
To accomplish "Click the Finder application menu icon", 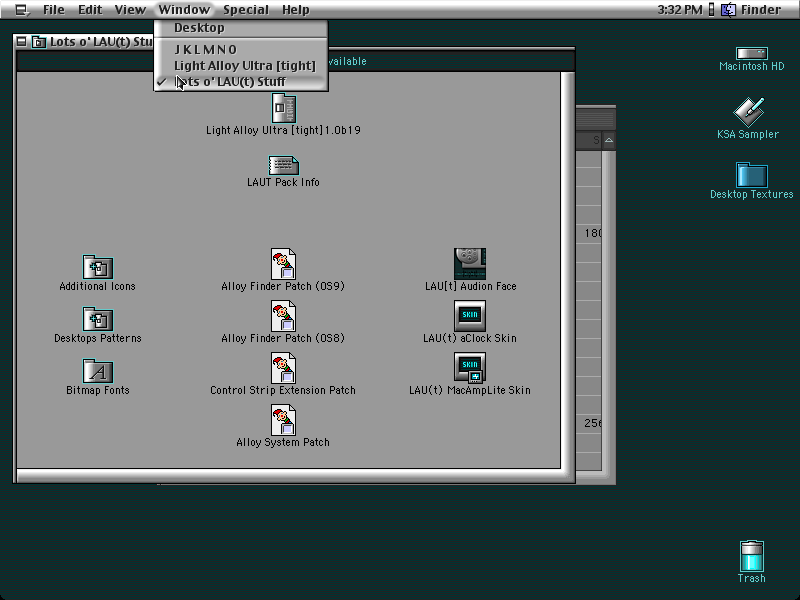I will coord(728,10).
